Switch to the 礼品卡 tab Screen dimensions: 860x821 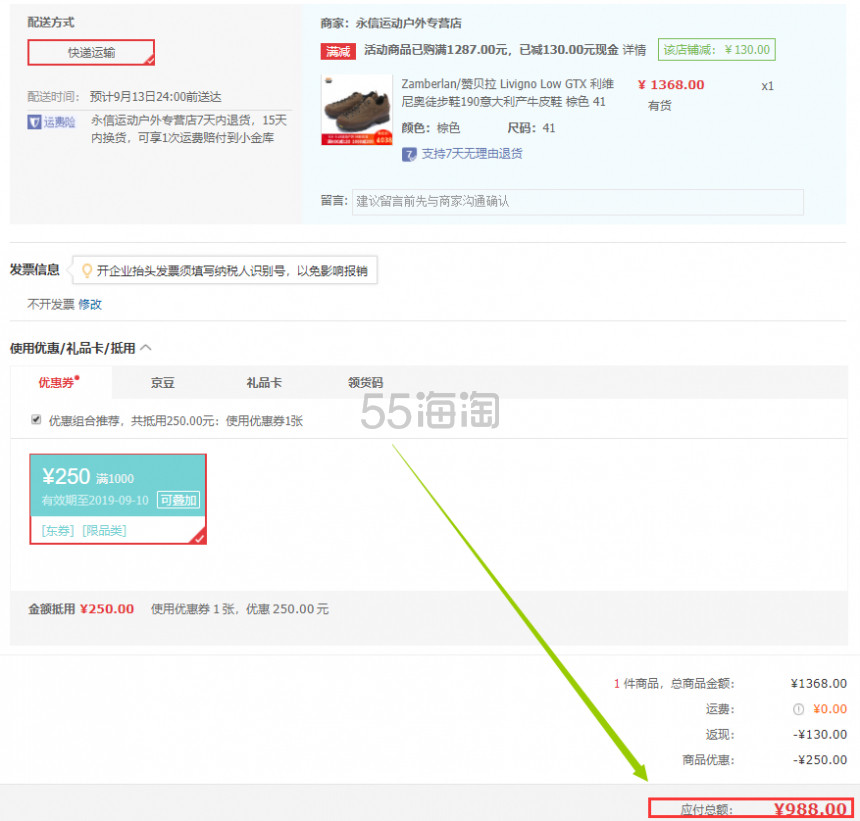pyautogui.click(x=264, y=383)
